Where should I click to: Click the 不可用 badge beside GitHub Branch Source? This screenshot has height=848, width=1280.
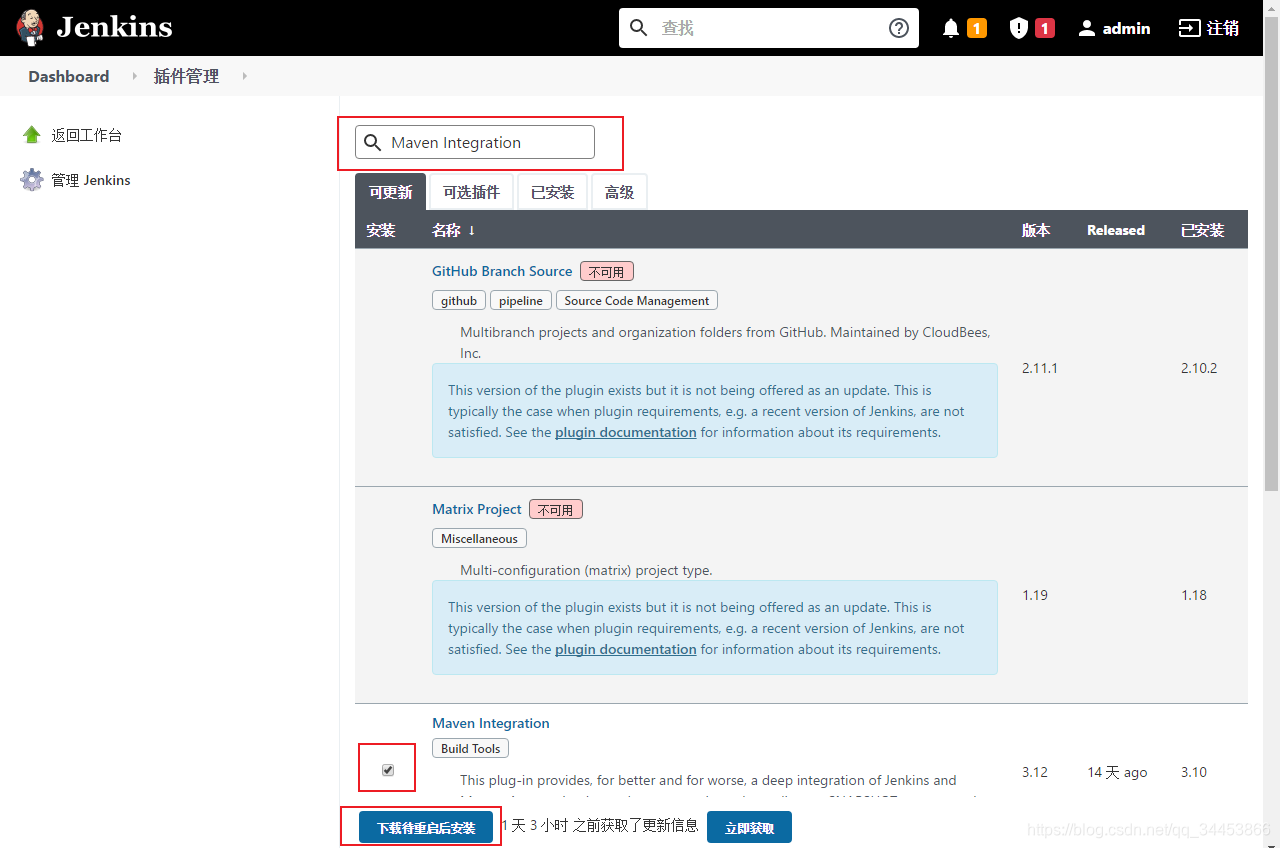coord(607,272)
